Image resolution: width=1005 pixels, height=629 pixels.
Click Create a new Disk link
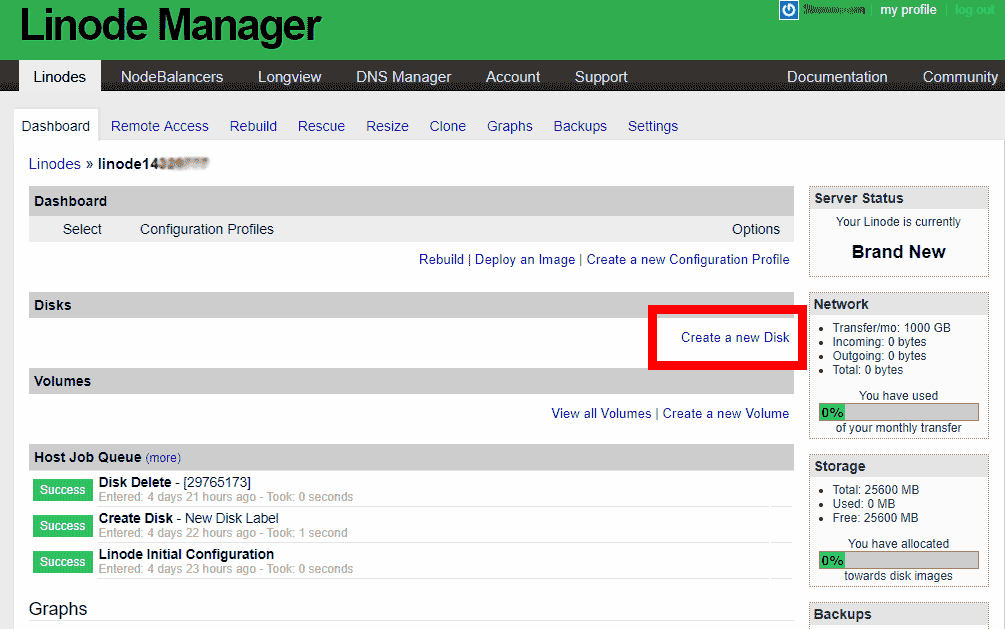pos(735,337)
